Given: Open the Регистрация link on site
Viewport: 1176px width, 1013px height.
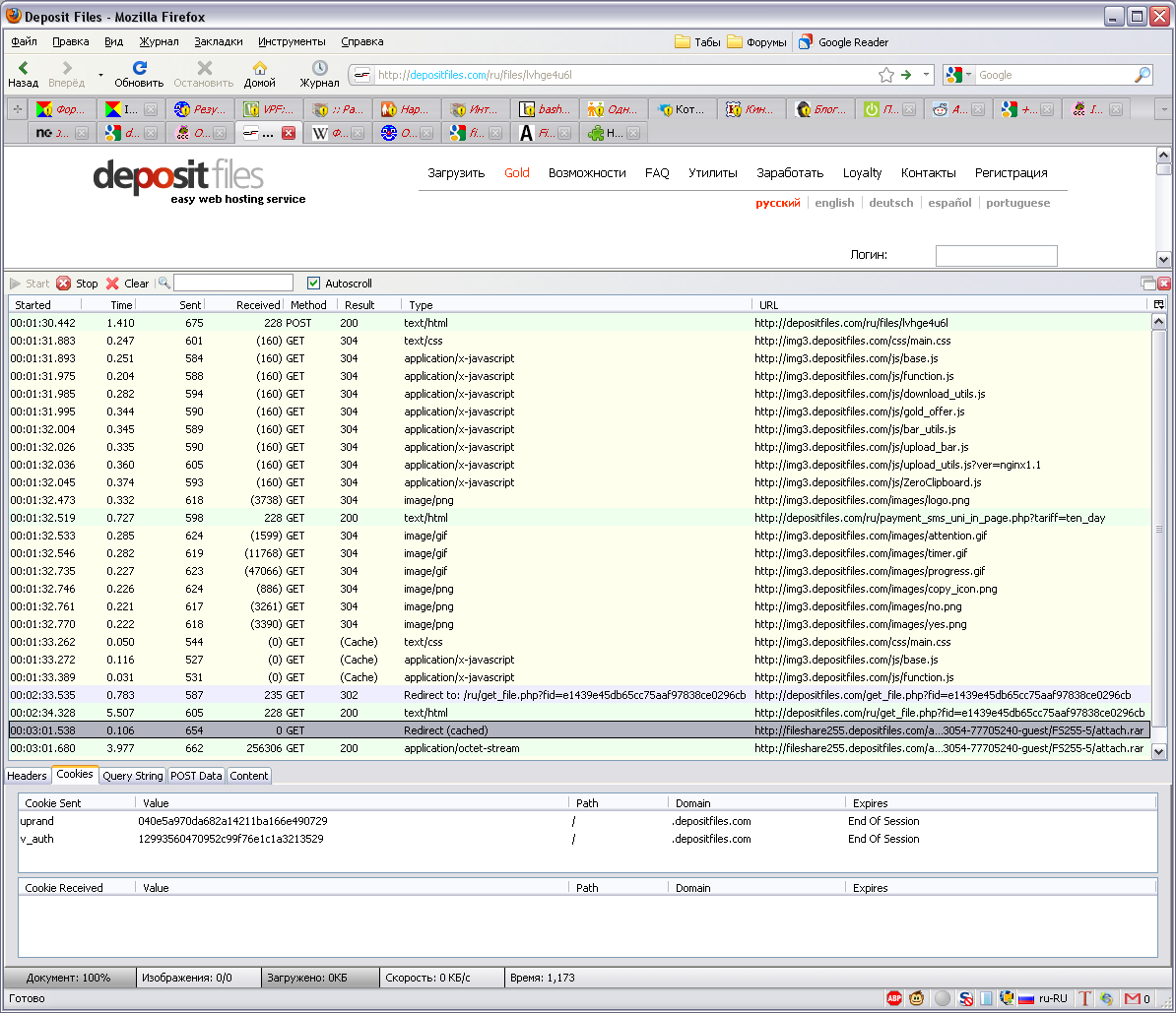Looking at the screenshot, I should click(x=1011, y=173).
